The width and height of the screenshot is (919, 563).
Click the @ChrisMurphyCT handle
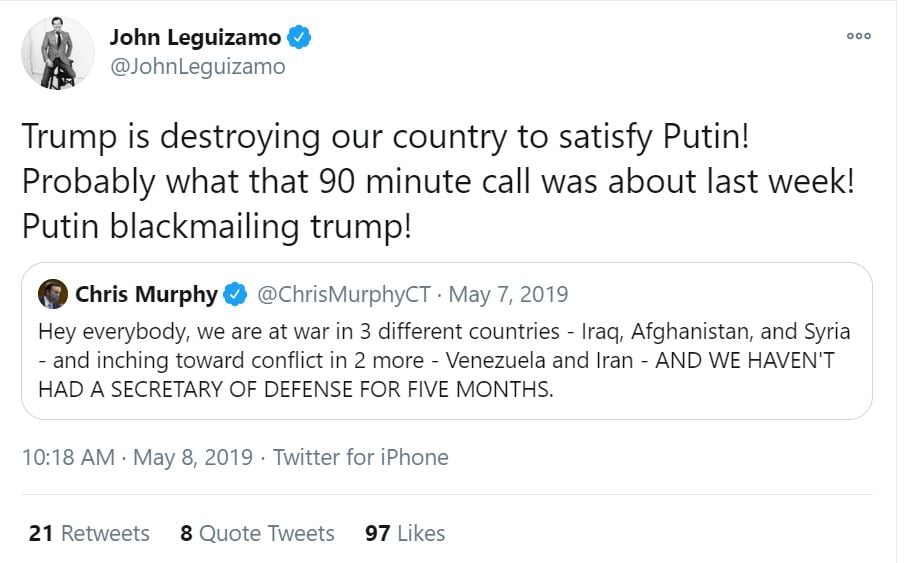(x=343, y=295)
